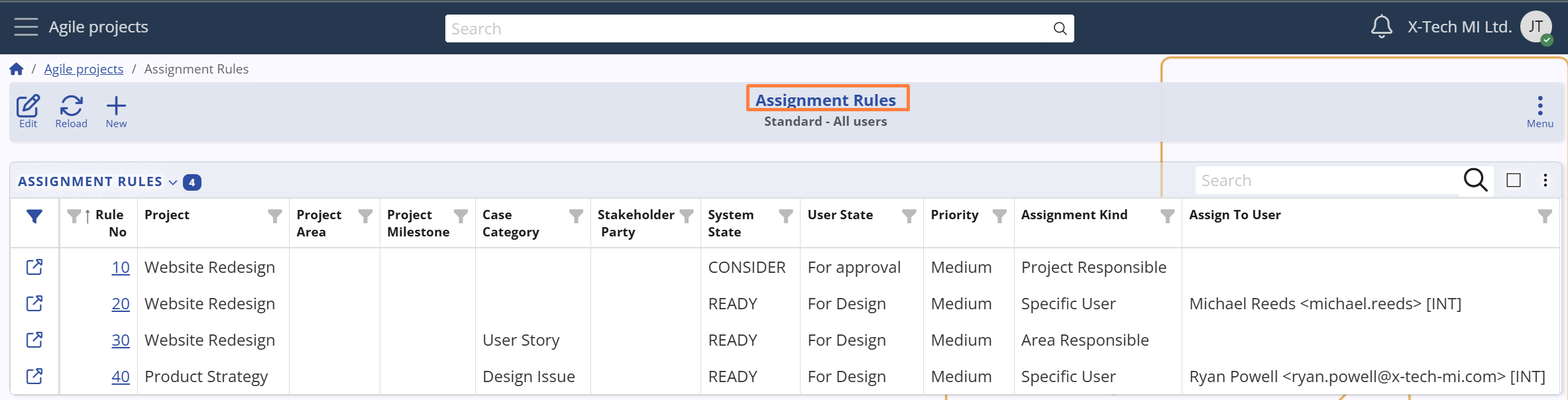The image size is (1568, 400).
Task: Open Rule No 20 link
Action: click(x=121, y=303)
